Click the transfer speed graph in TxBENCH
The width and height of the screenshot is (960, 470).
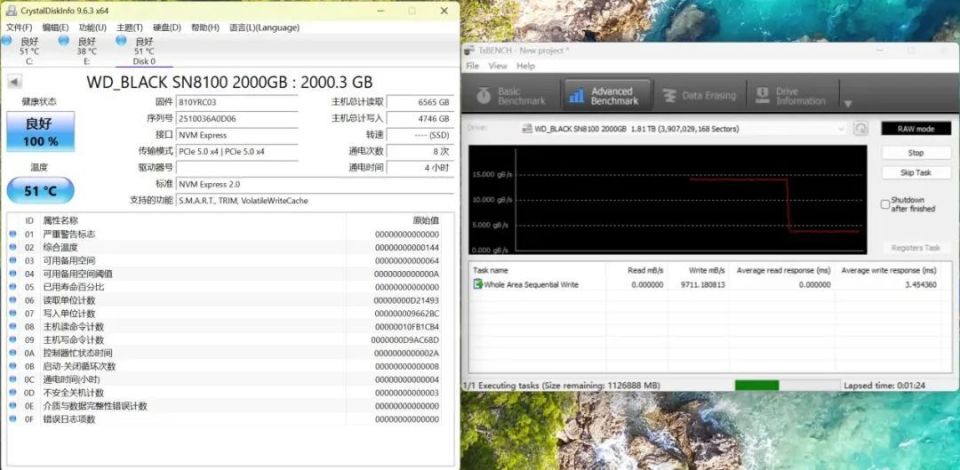click(x=667, y=200)
